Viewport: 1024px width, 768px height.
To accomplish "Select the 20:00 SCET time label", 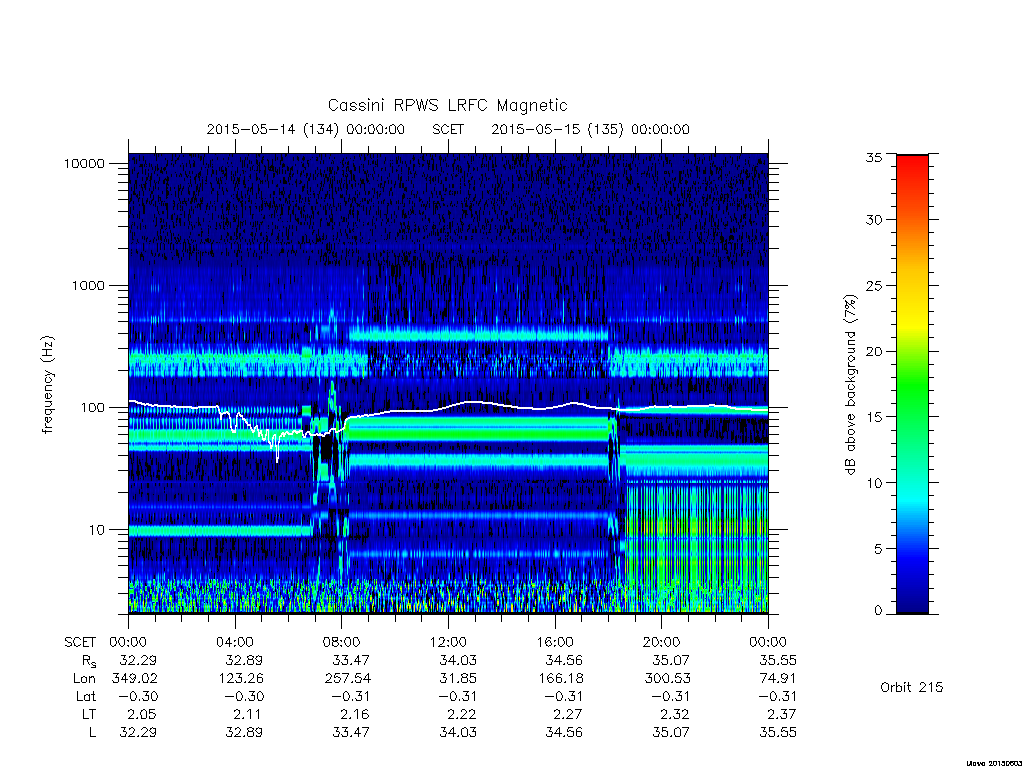I will (x=661, y=642).
